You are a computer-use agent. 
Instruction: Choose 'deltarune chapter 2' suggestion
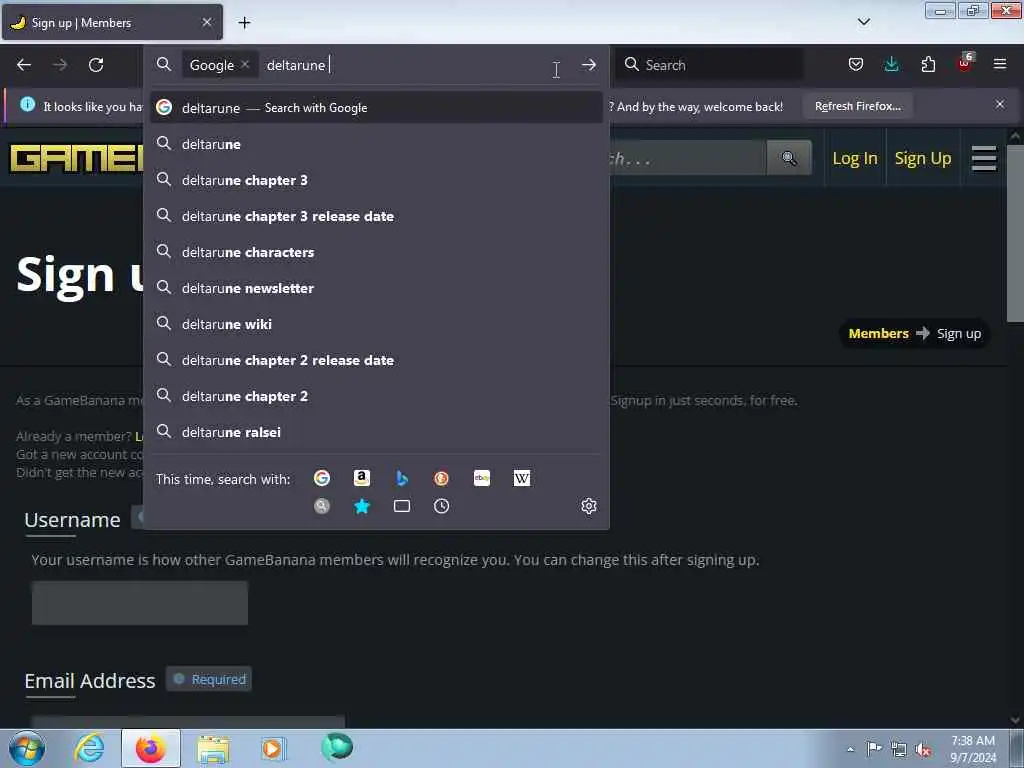[376, 396]
